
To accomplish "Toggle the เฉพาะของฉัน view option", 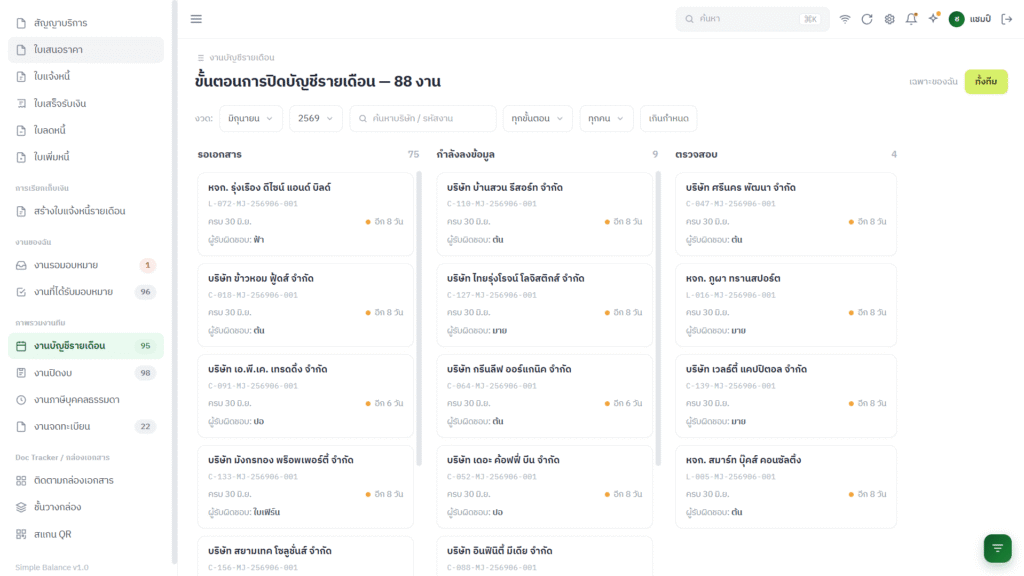I will 933,82.
